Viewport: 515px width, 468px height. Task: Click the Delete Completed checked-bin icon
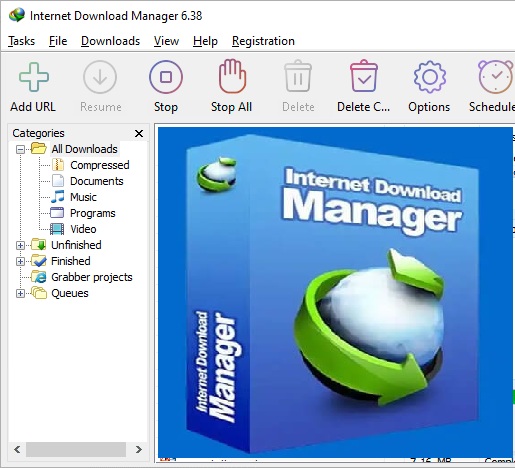(364, 76)
